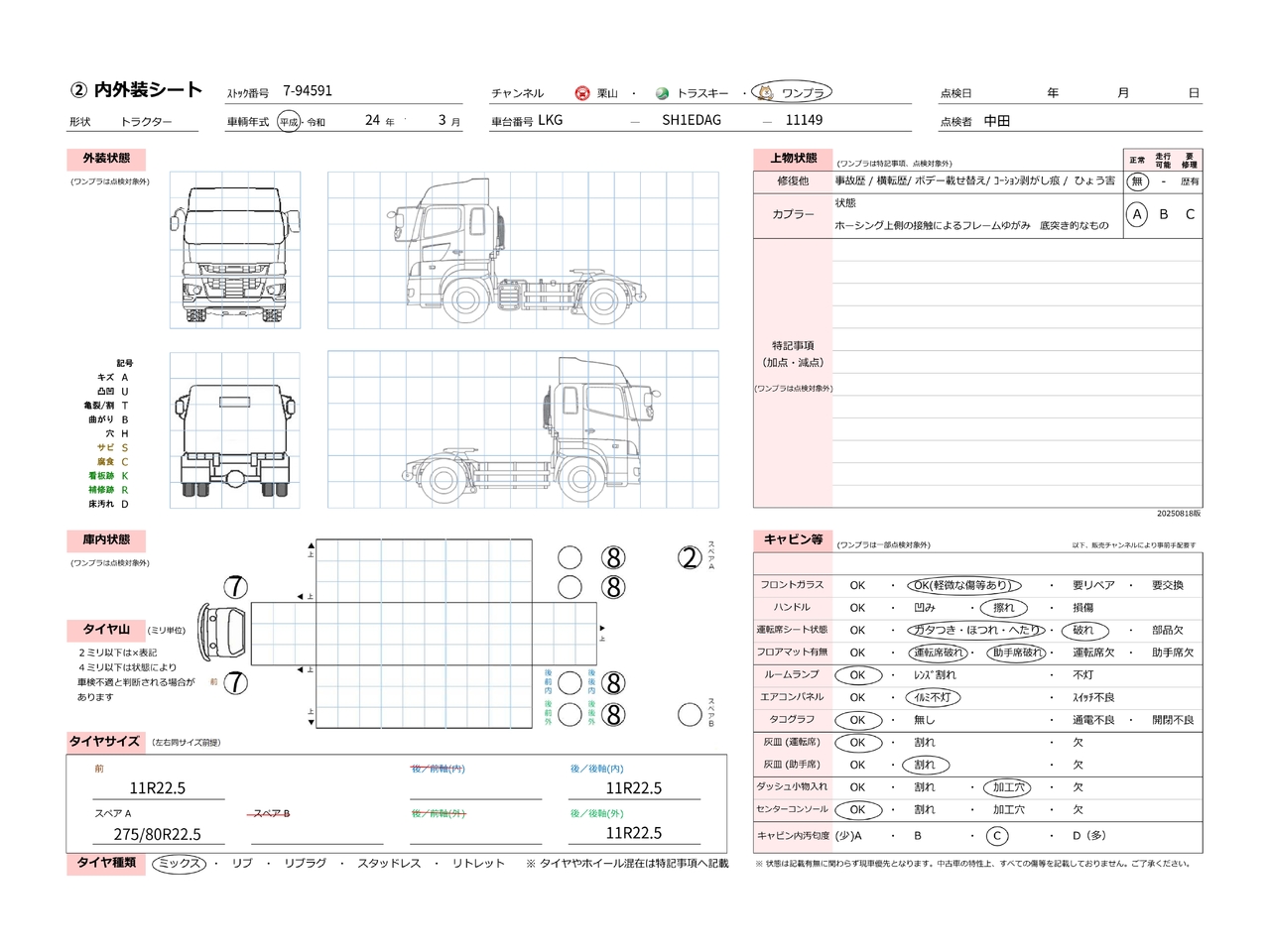Click the red 栗山 channel icon

582,93
